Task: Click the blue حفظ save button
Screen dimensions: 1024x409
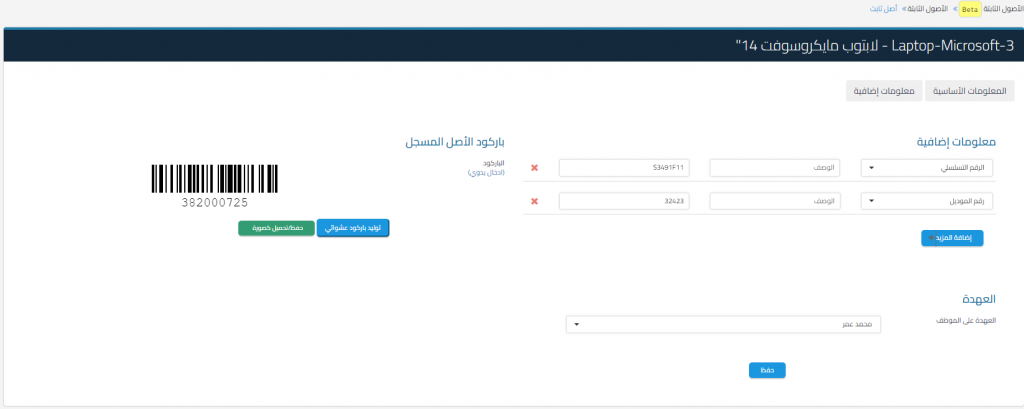Action: coord(767,370)
